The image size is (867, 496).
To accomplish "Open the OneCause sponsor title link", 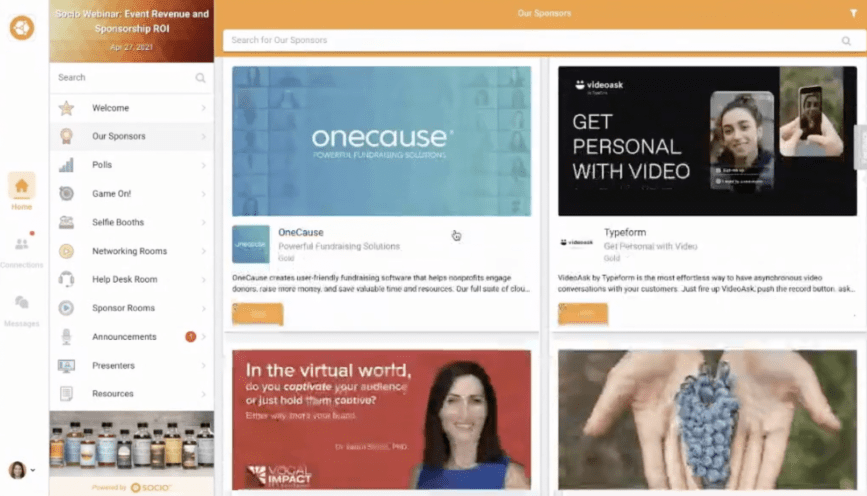I will point(301,232).
